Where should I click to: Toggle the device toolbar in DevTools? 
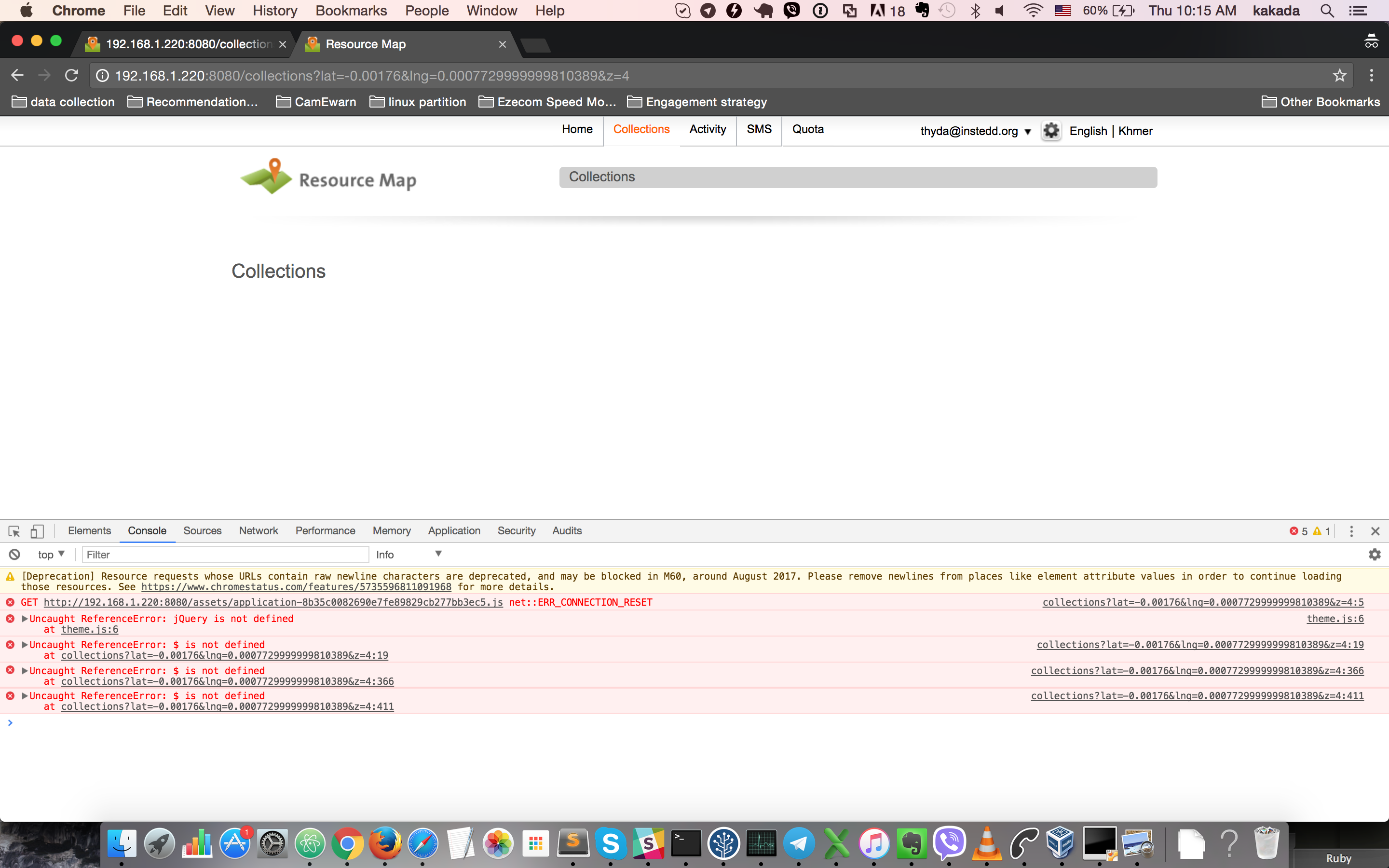(37, 531)
